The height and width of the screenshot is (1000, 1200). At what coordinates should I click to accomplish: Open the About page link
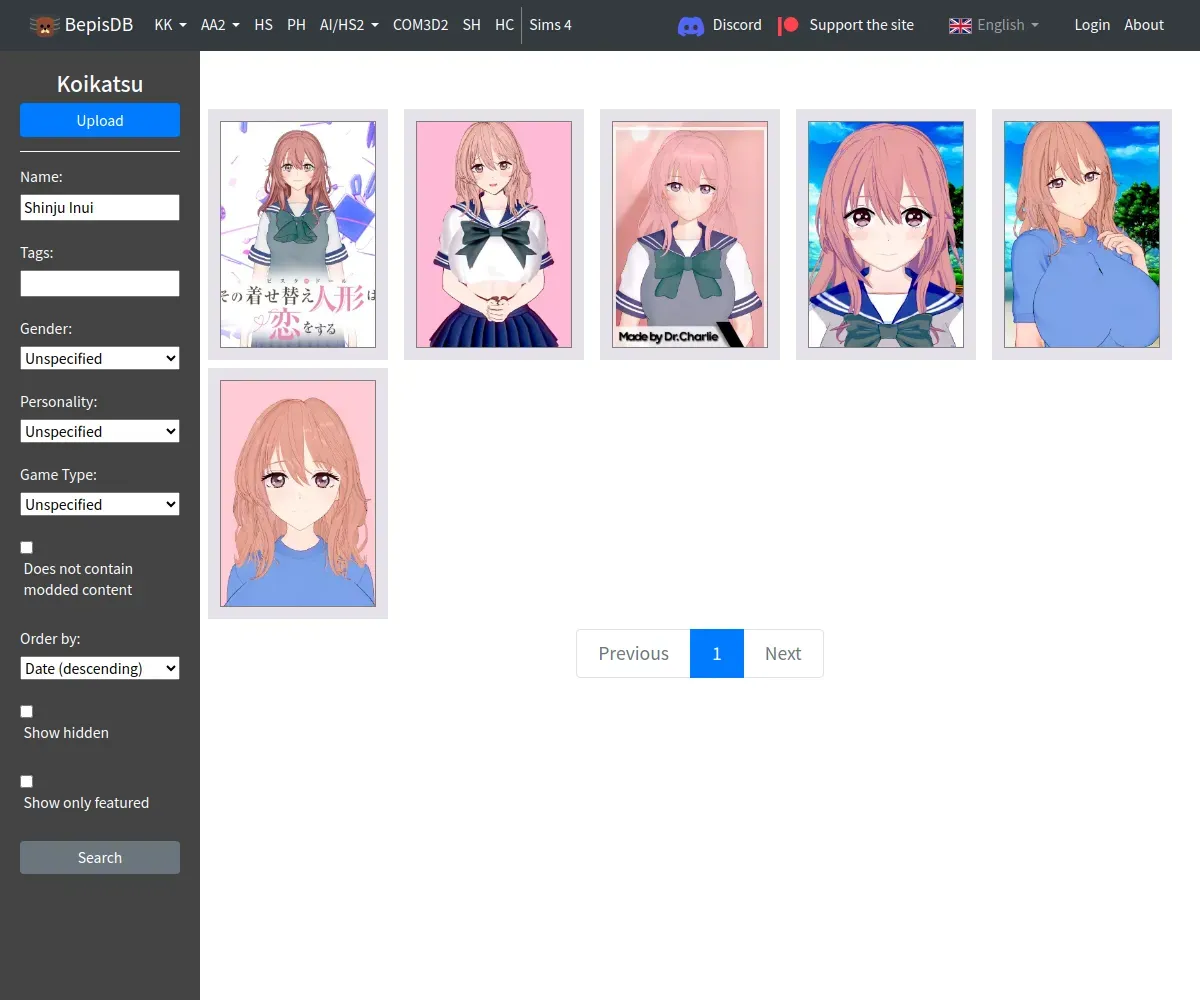[1144, 25]
